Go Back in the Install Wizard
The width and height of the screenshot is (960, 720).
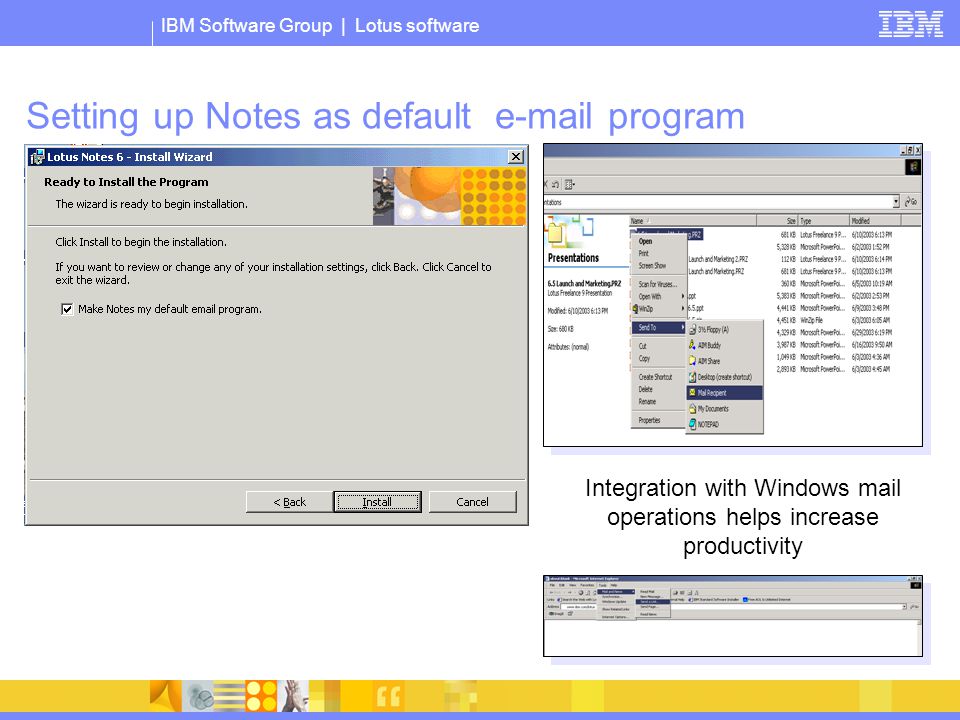pos(289,502)
